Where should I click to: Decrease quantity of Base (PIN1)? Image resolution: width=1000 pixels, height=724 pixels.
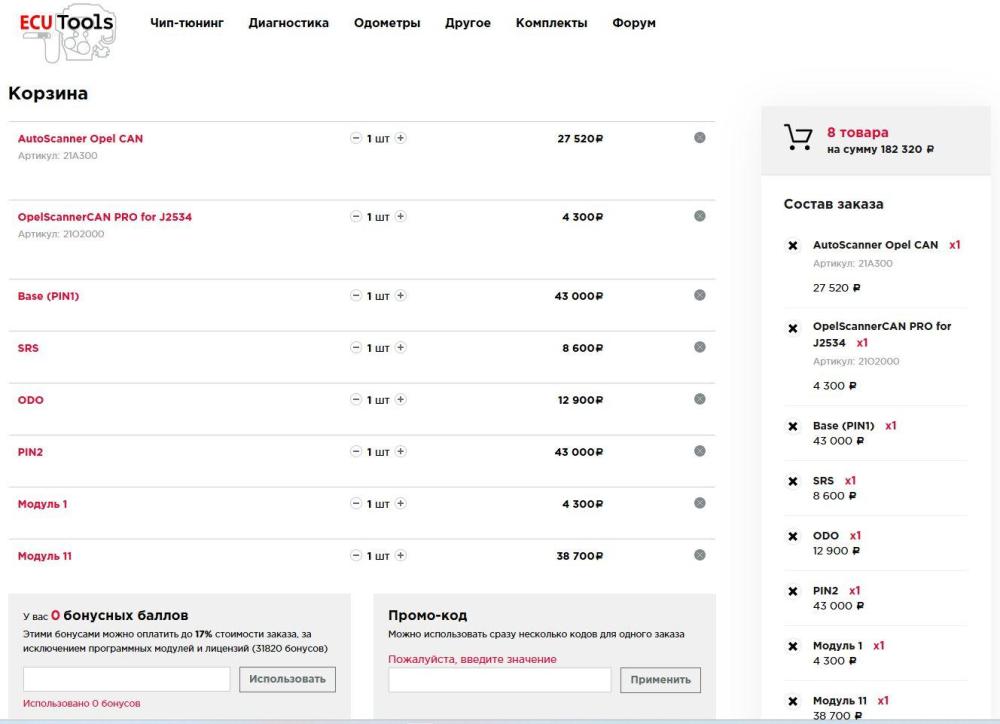(356, 295)
